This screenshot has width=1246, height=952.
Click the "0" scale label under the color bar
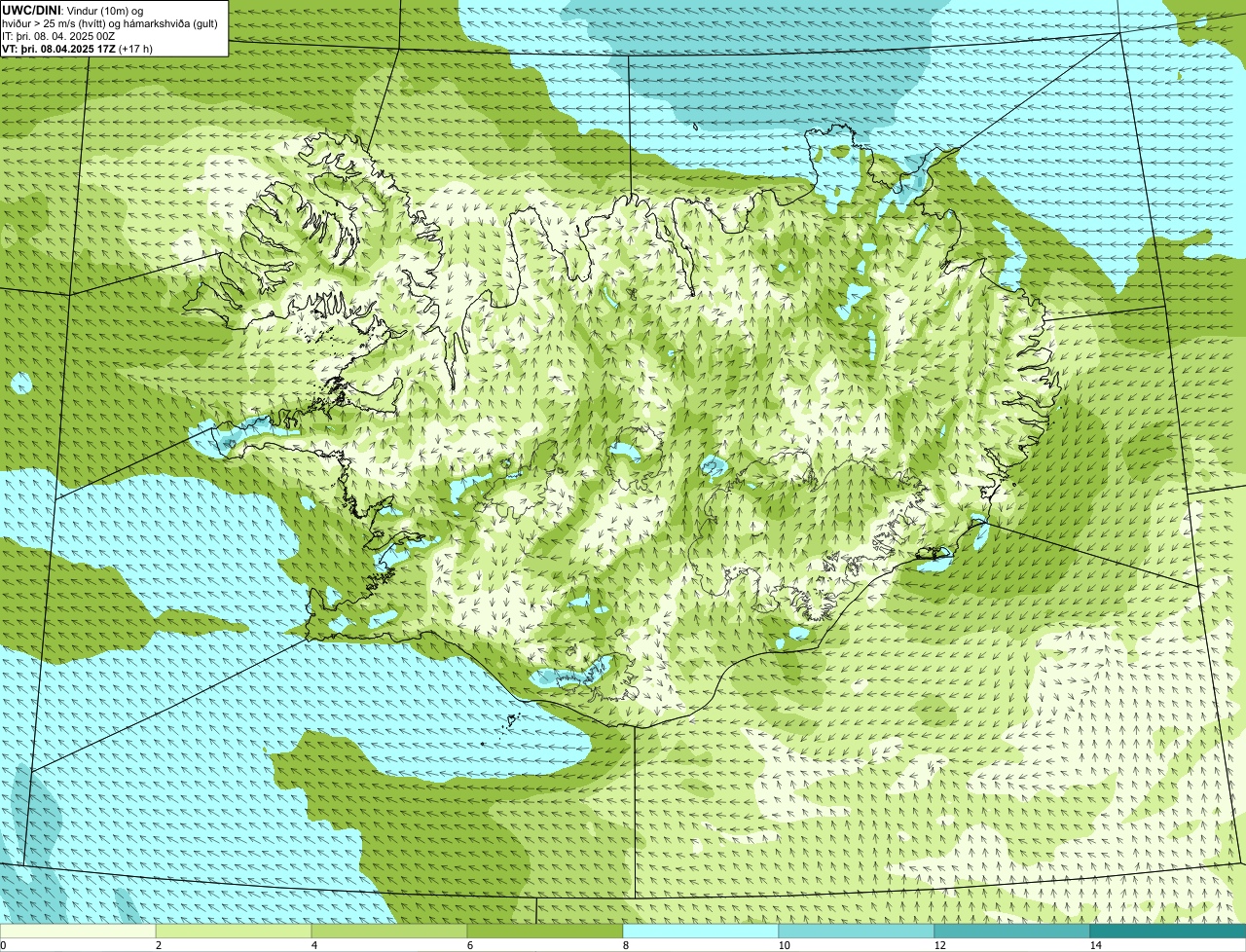tap(3, 945)
